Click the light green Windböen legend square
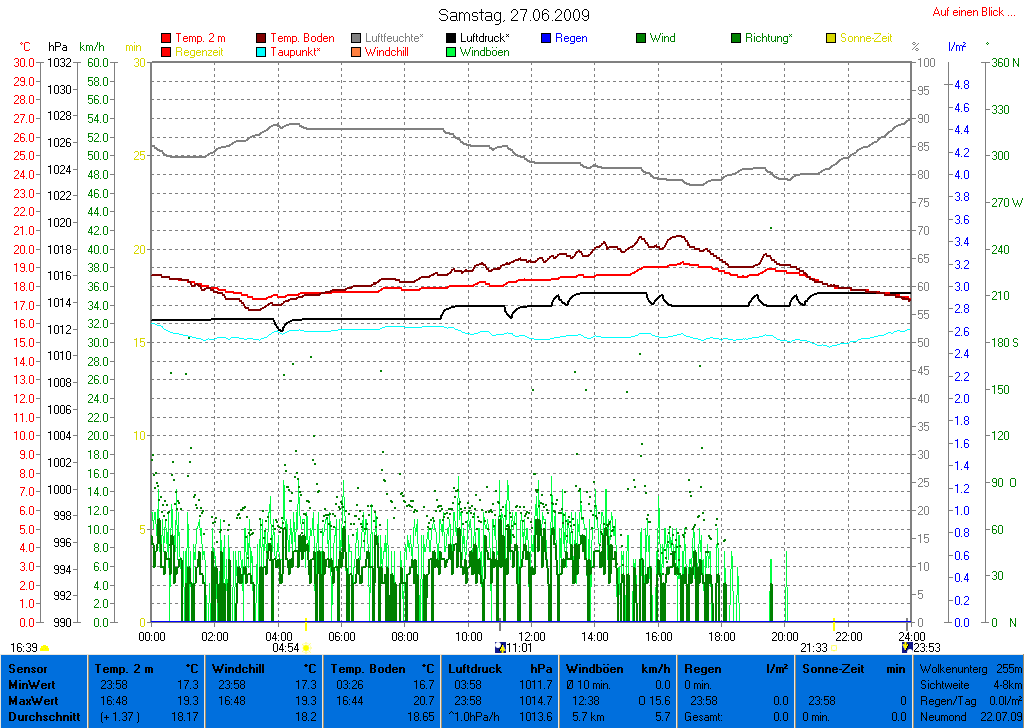Viewport: 1024px width, 728px height. coord(452,52)
